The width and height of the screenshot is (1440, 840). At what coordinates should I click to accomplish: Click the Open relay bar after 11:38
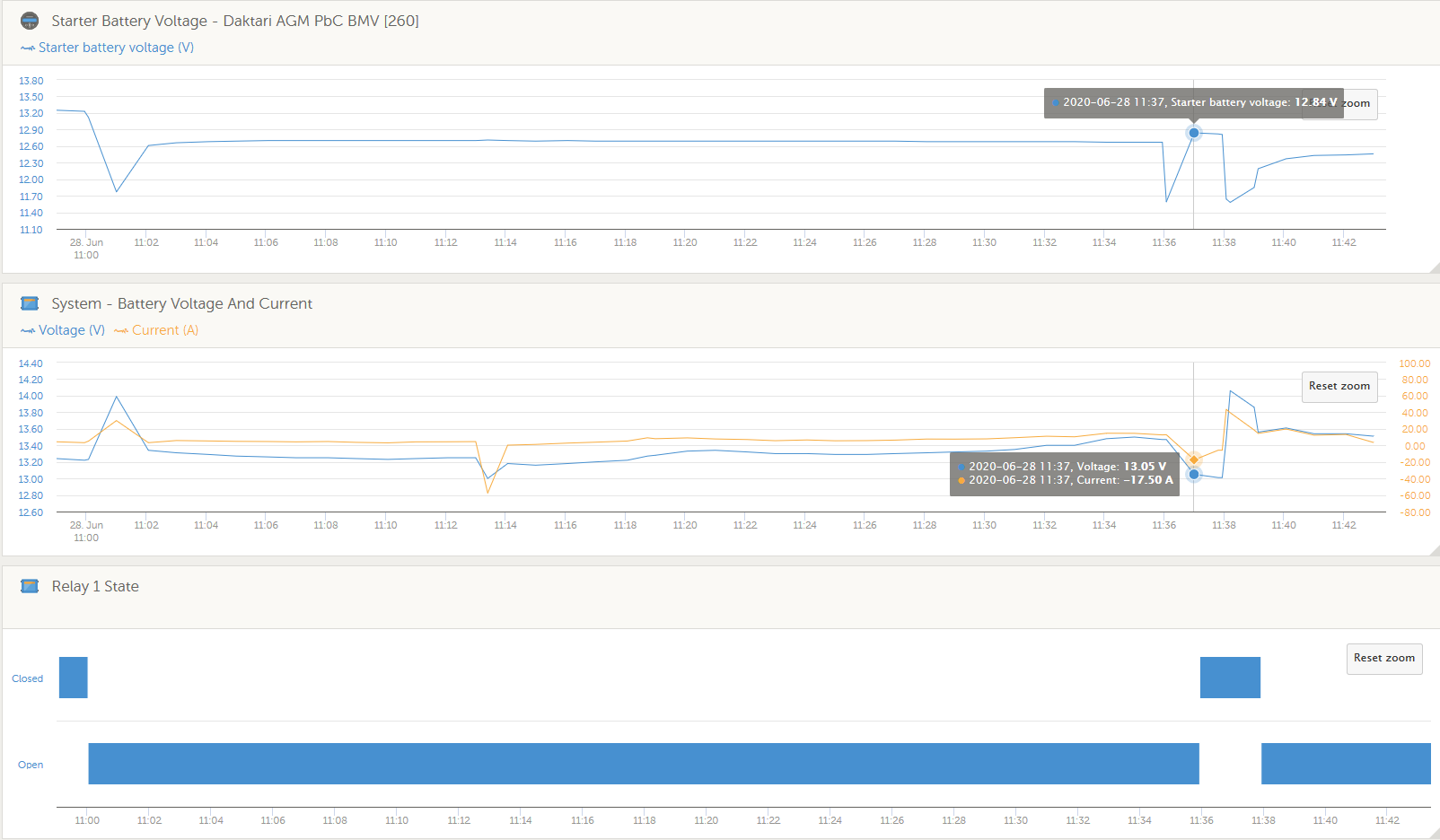pyautogui.click(x=1346, y=764)
